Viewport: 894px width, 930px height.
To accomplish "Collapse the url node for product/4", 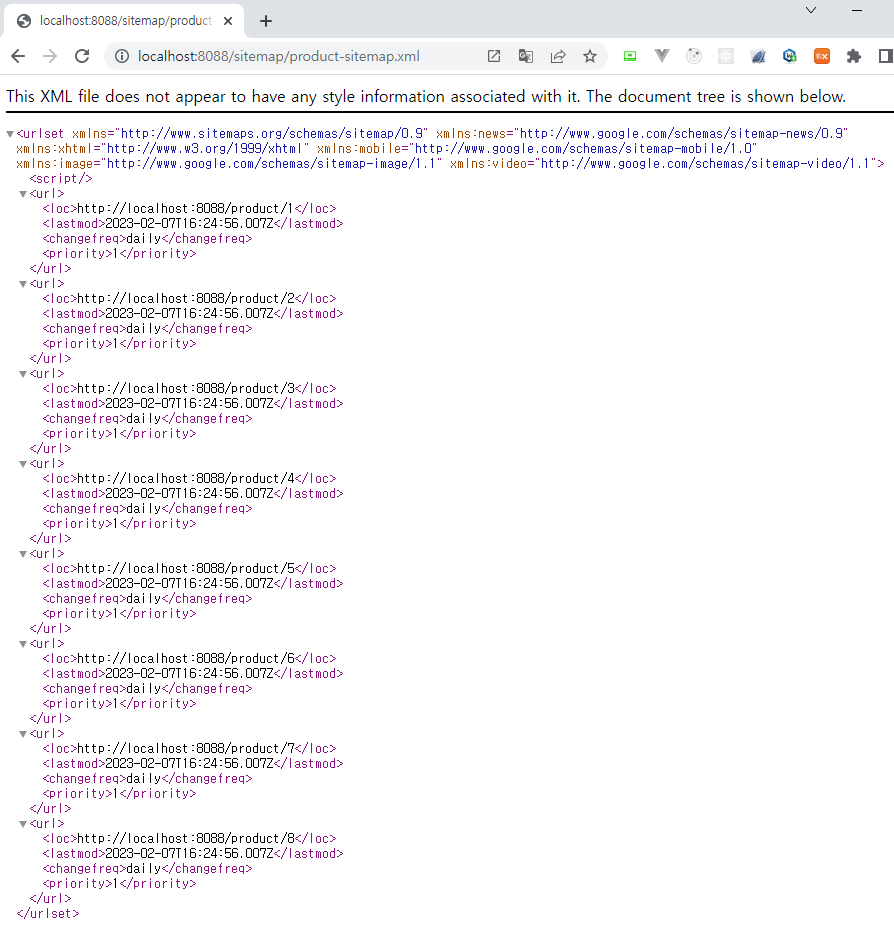I will 23,464.
